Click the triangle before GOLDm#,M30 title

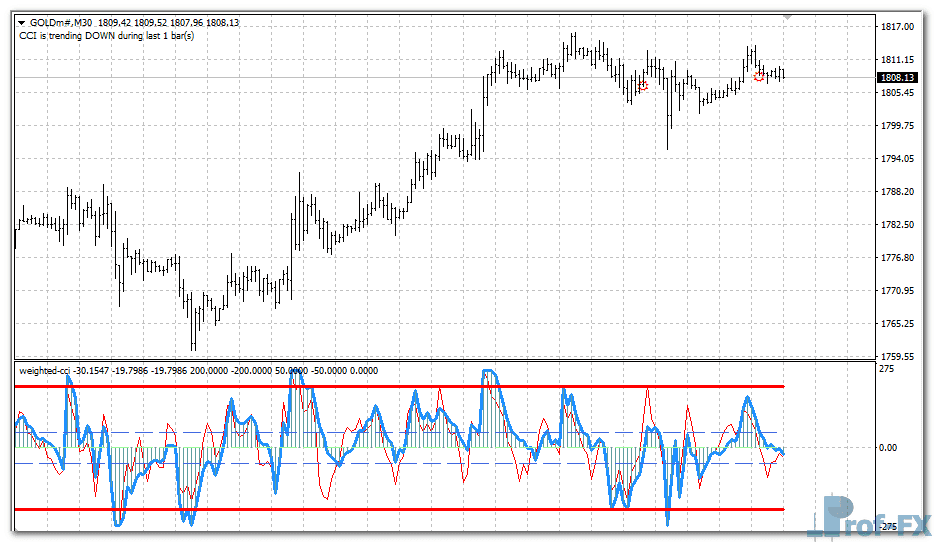pos(22,21)
